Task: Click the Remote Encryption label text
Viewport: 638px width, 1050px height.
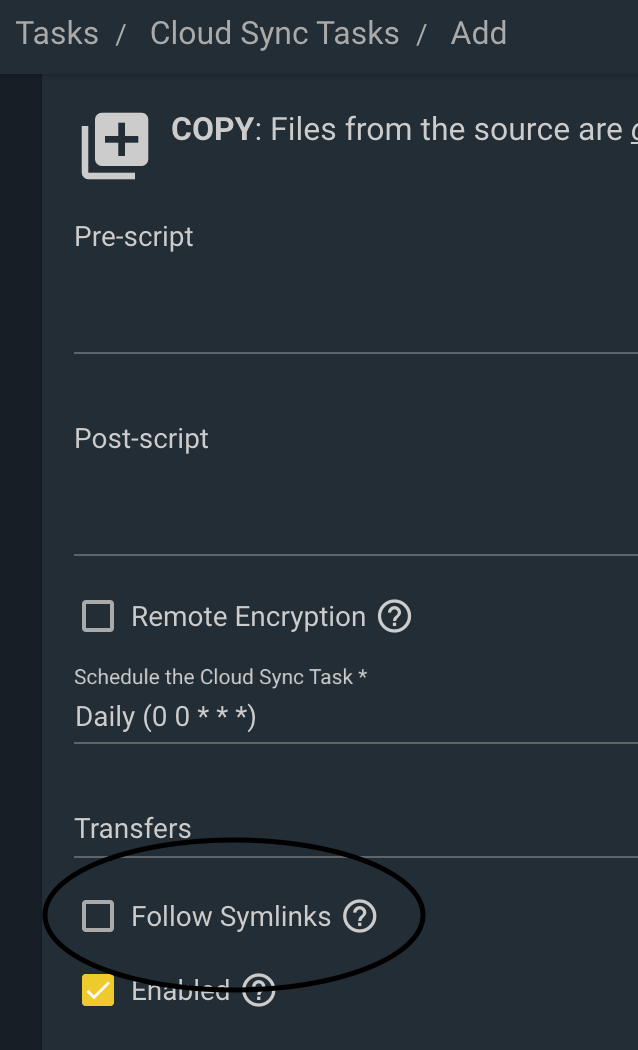Action: (x=248, y=617)
